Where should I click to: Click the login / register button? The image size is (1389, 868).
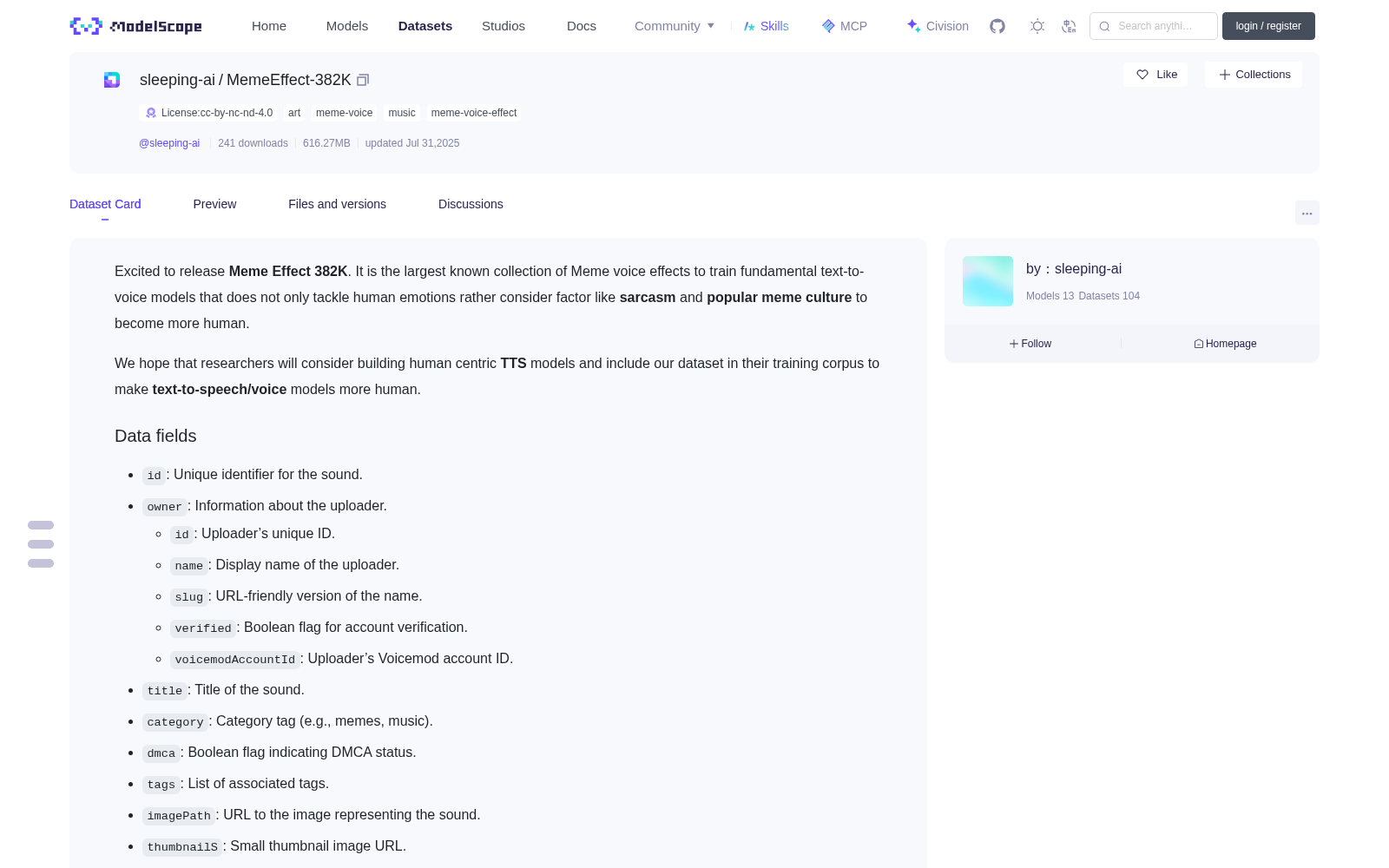click(1268, 26)
